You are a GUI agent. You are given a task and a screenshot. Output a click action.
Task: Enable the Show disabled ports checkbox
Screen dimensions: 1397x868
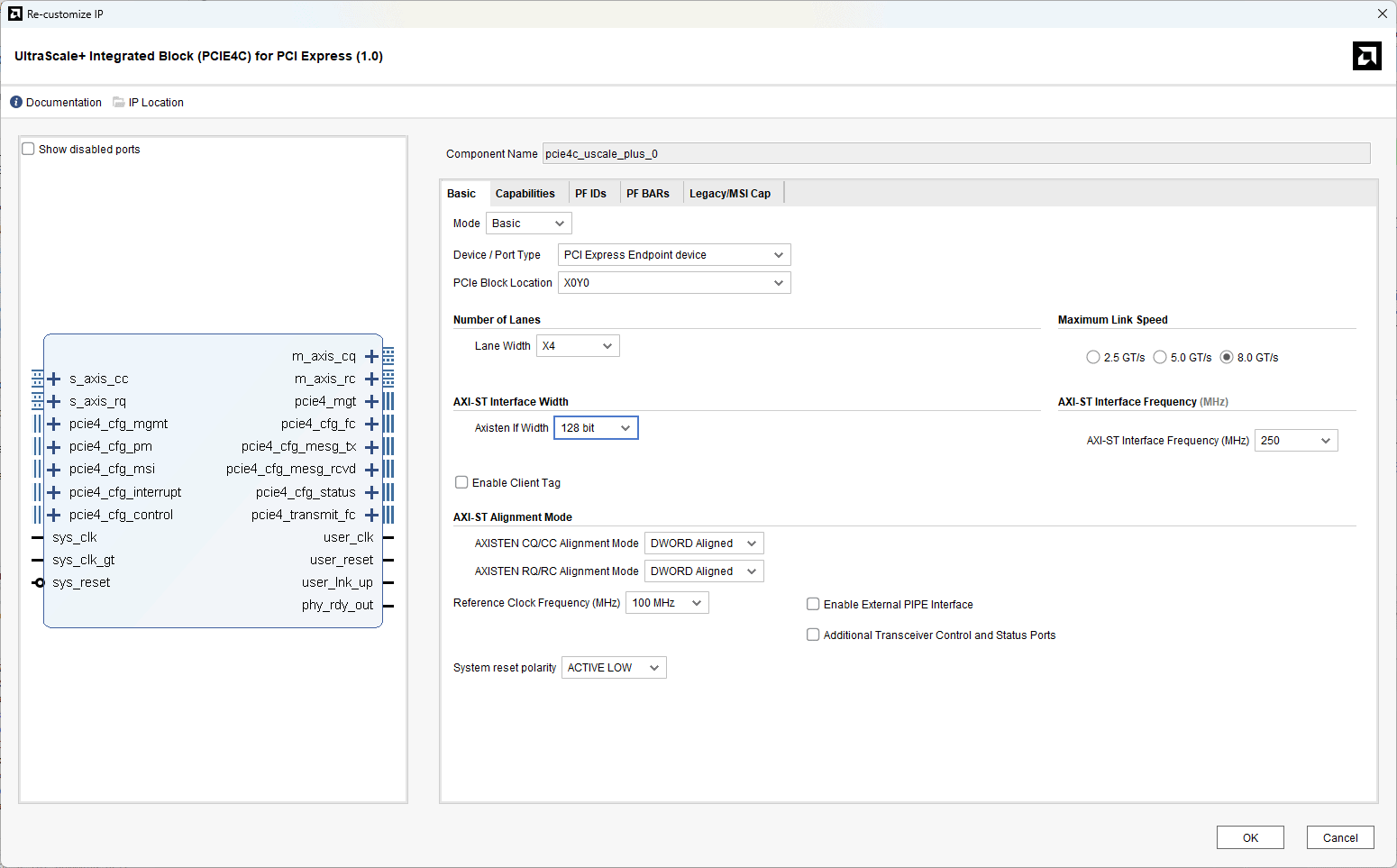click(29, 149)
